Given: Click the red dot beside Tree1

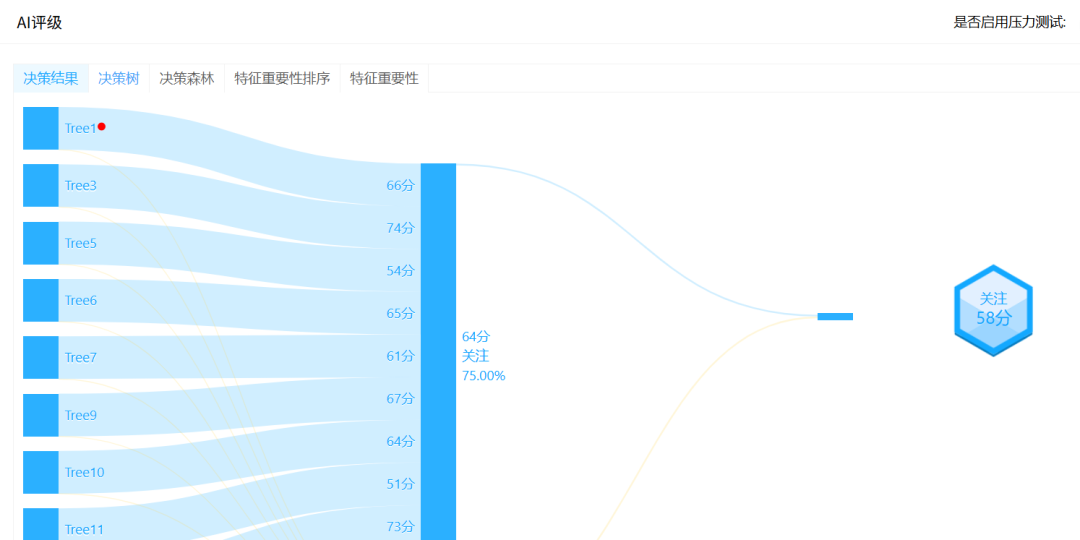Looking at the screenshot, I should (101, 127).
